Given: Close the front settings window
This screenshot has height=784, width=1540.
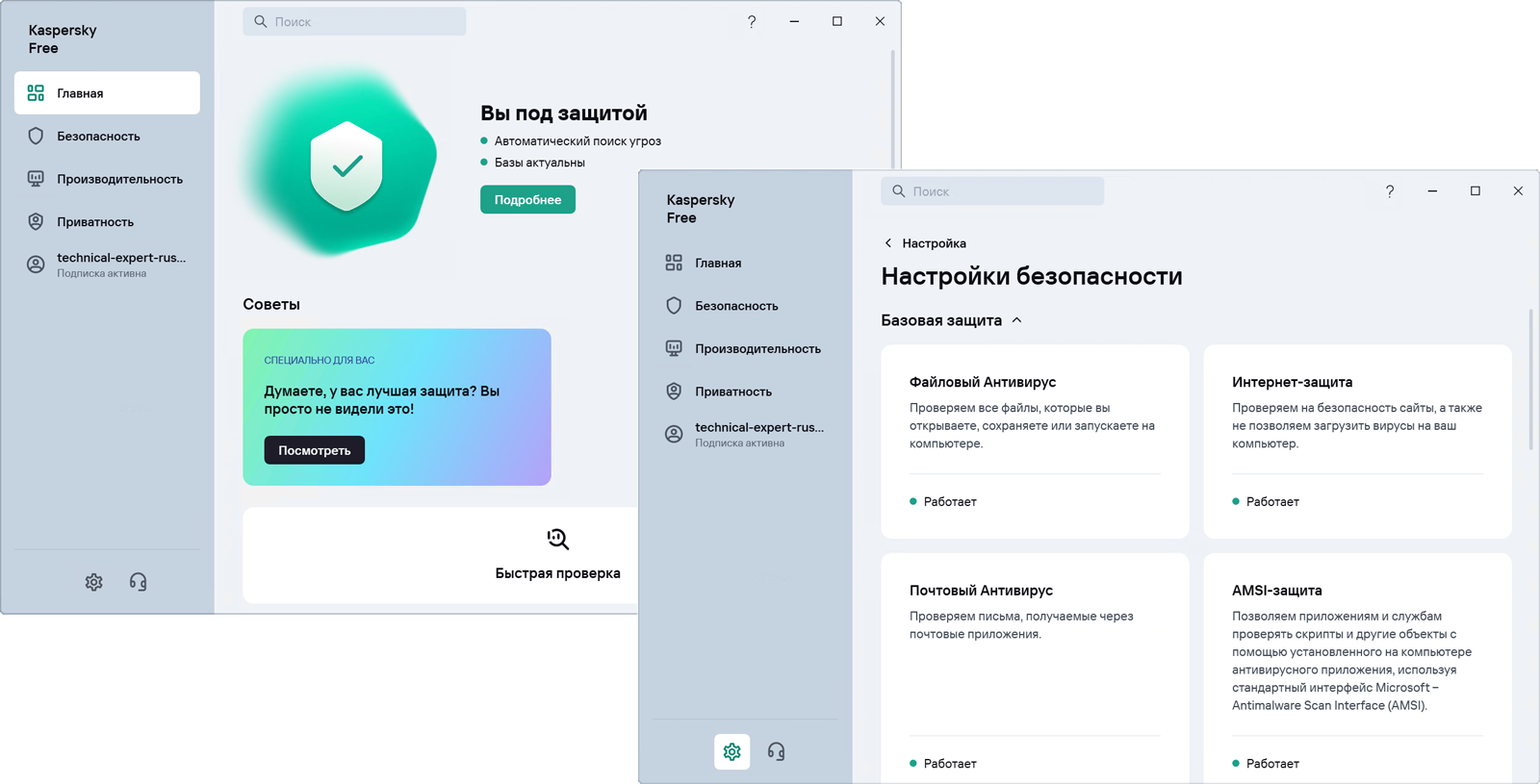Looking at the screenshot, I should [1518, 191].
